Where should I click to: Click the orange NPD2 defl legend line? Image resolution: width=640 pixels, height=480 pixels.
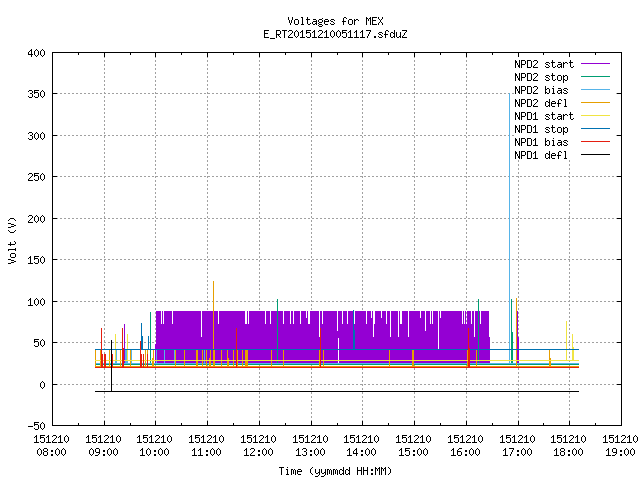pyautogui.click(x=595, y=103)
